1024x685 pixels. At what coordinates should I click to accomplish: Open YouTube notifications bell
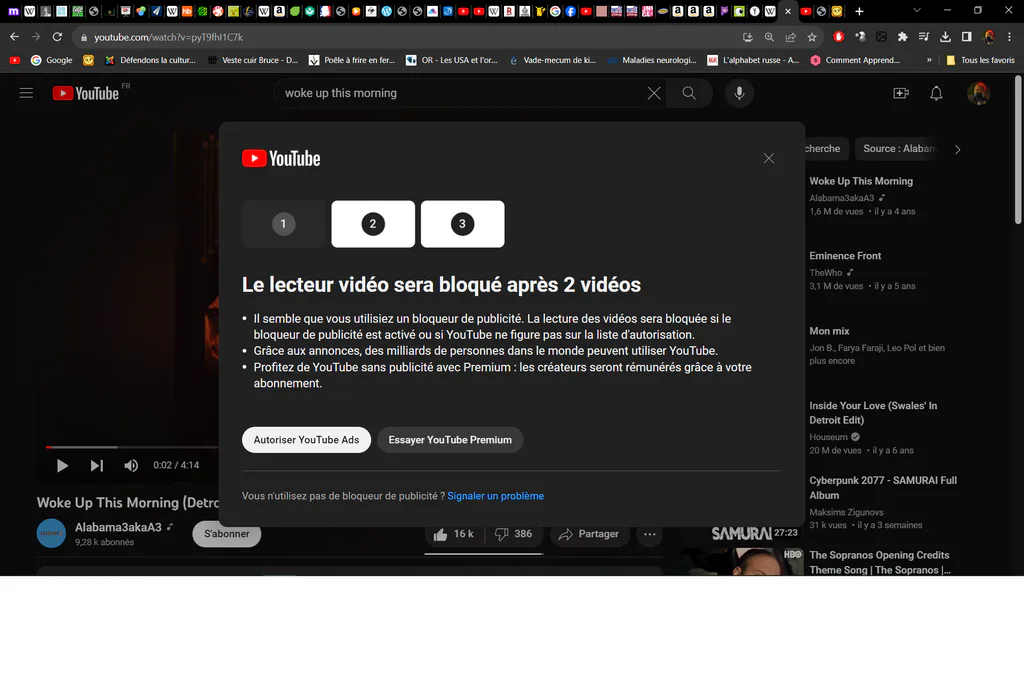pyautogui.click(x=936, y=93)
